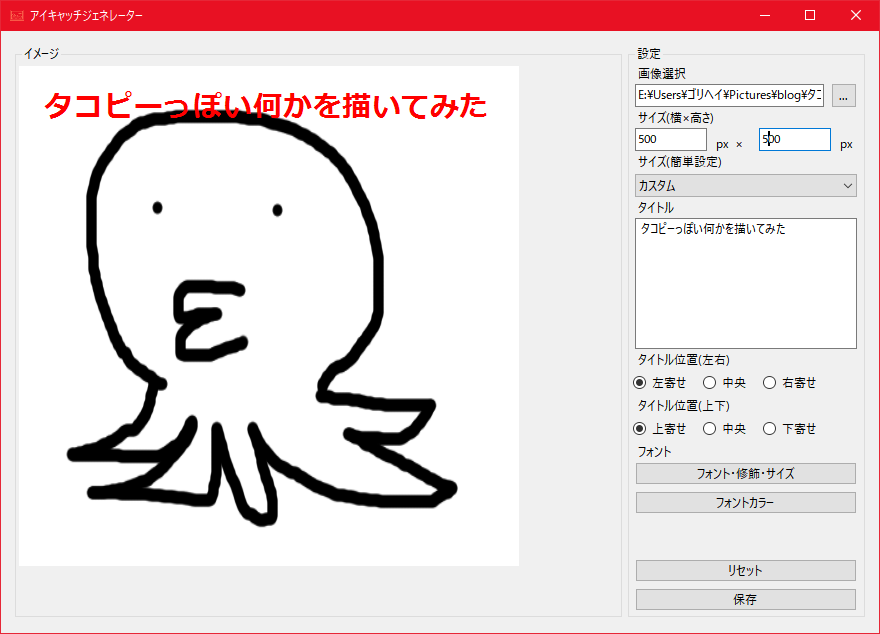Focus the image path field E:¥Users¥ゴリヘイ
The width and height of the screenshot is (880, 634).
pos(730,95)
